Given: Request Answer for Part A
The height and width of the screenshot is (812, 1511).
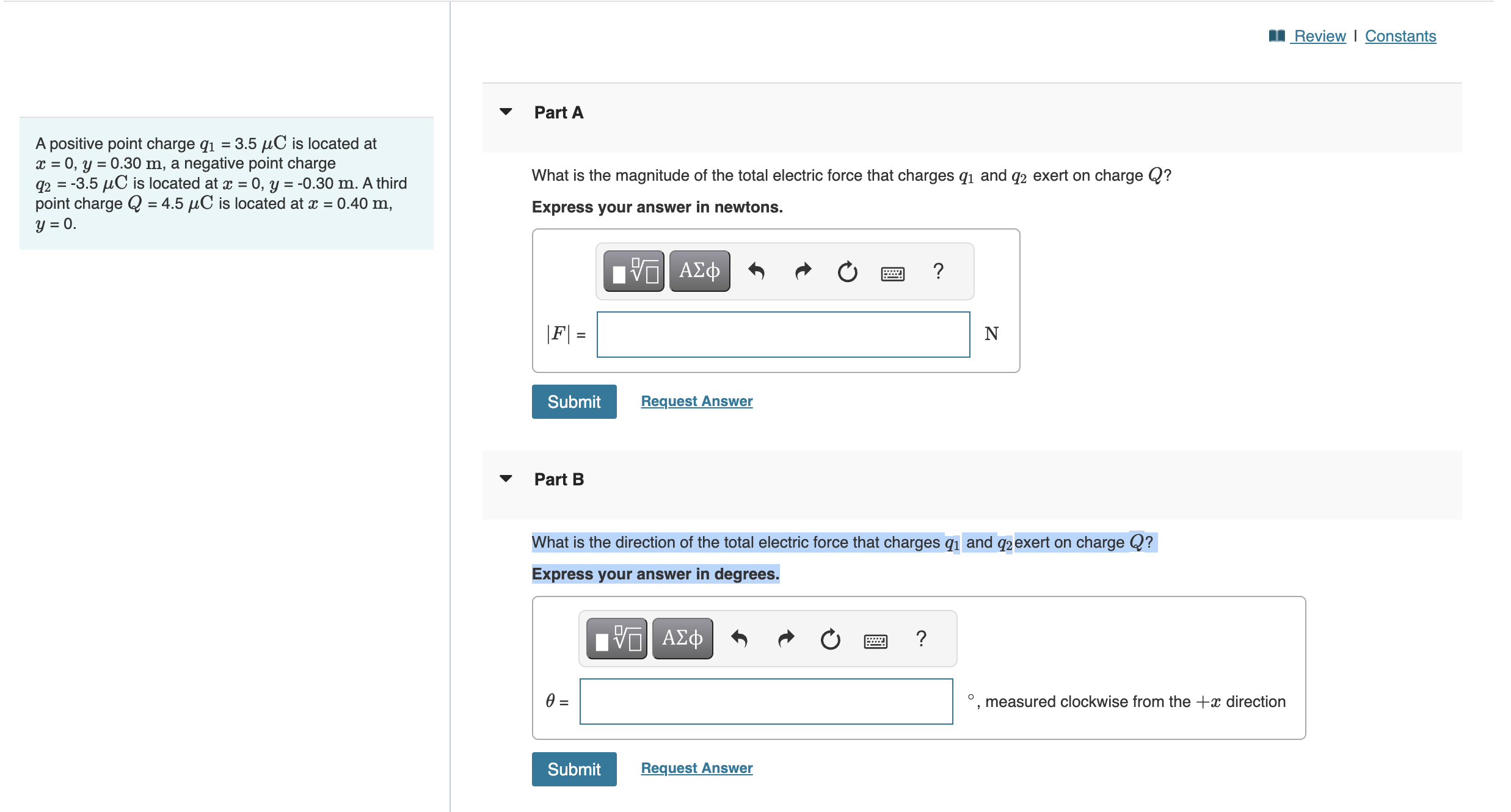Looking at the screenshot, I should 697,401.
